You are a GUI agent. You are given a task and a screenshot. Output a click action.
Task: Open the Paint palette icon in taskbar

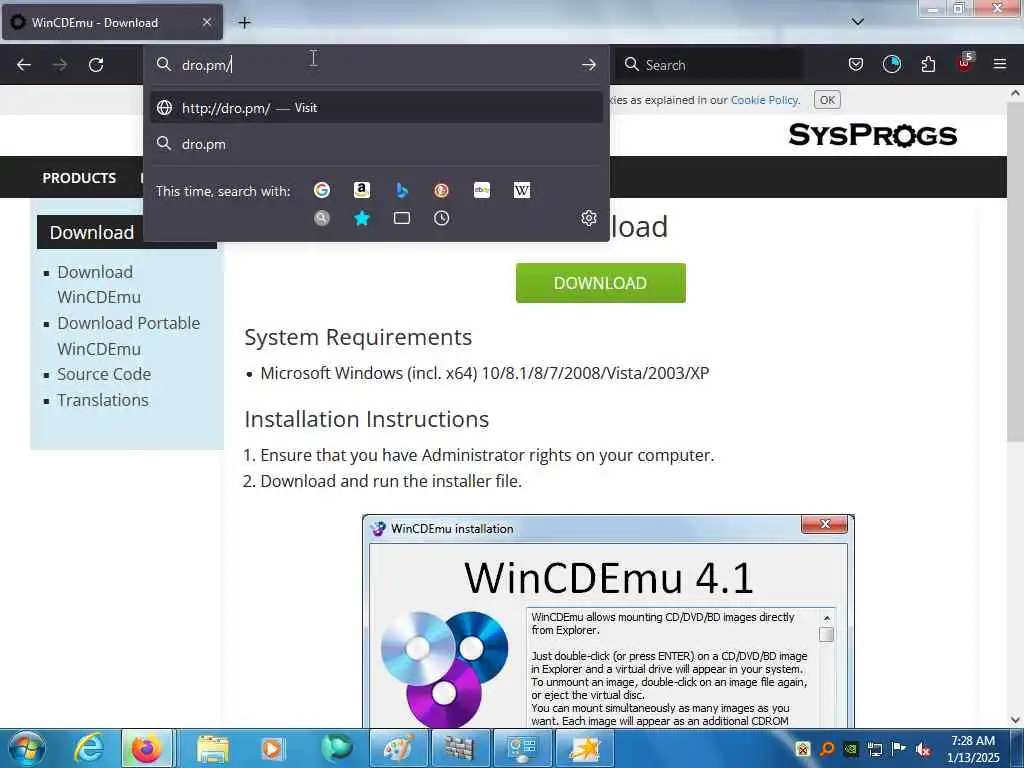coord(398,748)
